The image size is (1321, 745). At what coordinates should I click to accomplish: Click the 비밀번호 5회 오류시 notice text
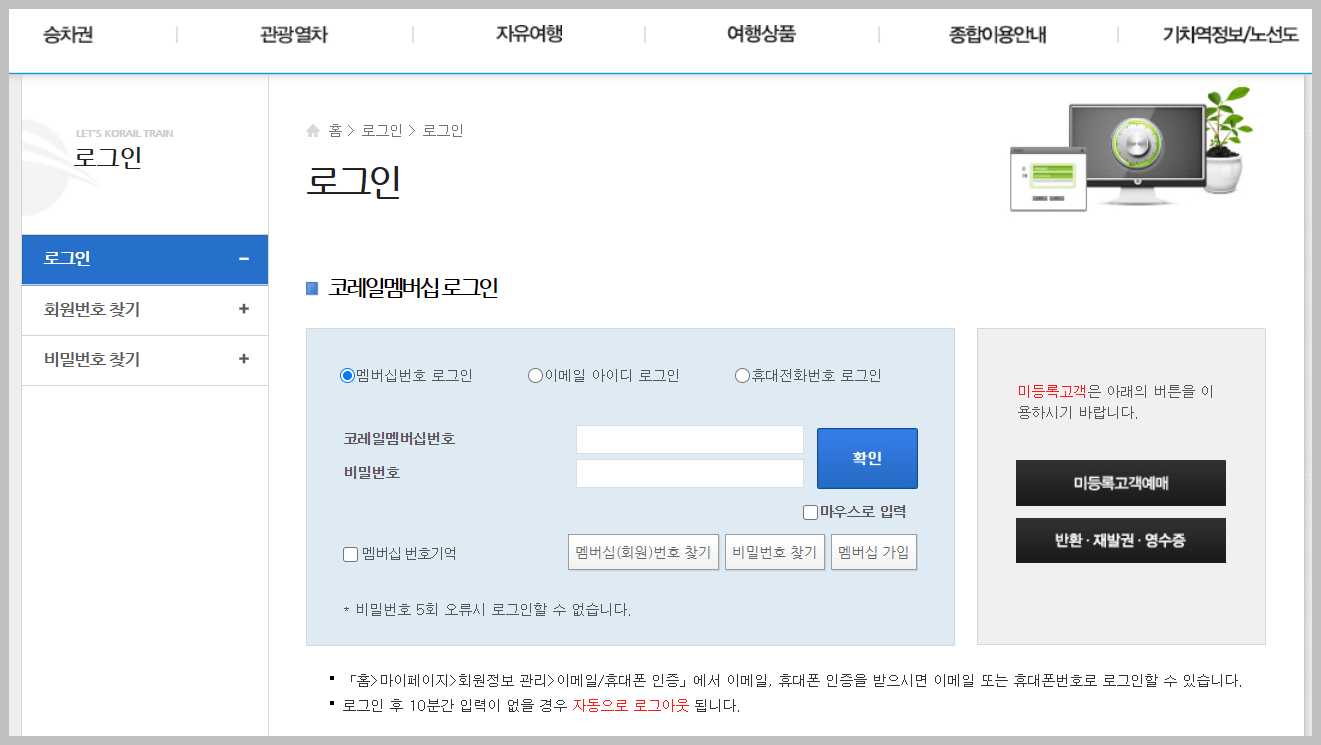(x=487, y=609)
